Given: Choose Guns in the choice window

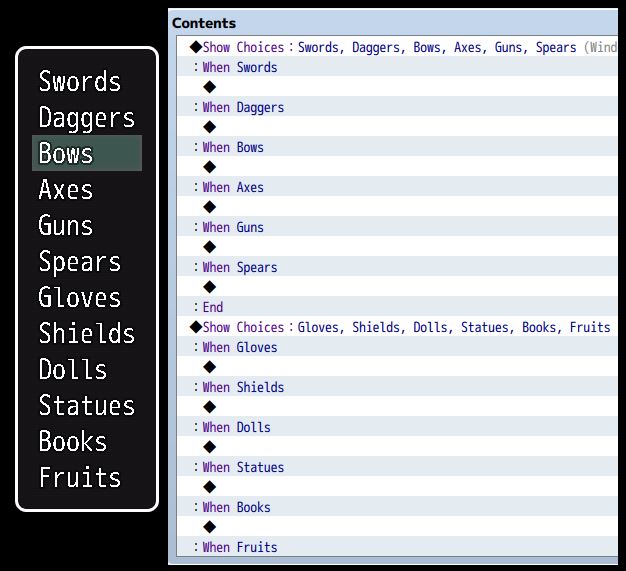Looking at the screenshot, I should [87, 225].
